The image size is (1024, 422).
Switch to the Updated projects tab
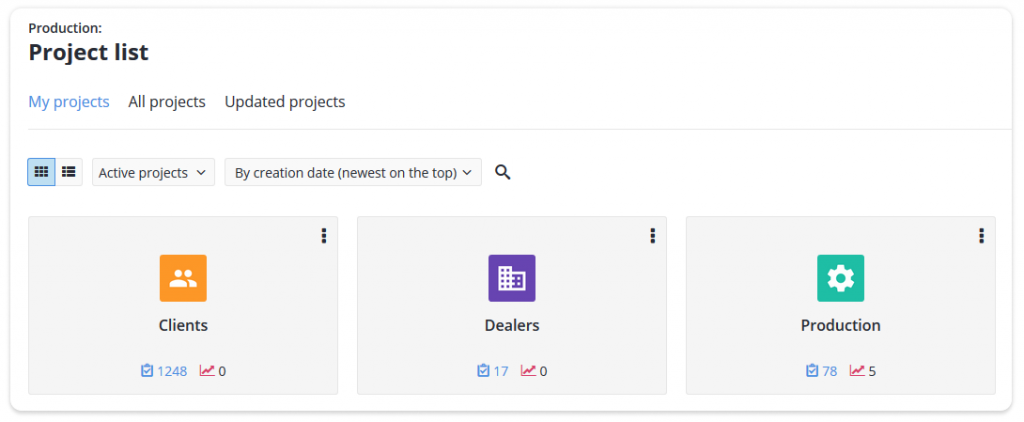[285, 102]
